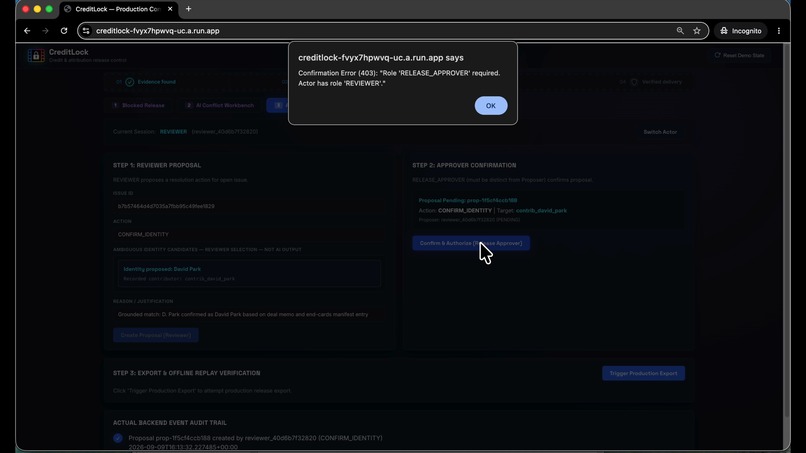Click the Issue ID input field
806x453 pixels.
pyautogui.click(x=247, y=206)
